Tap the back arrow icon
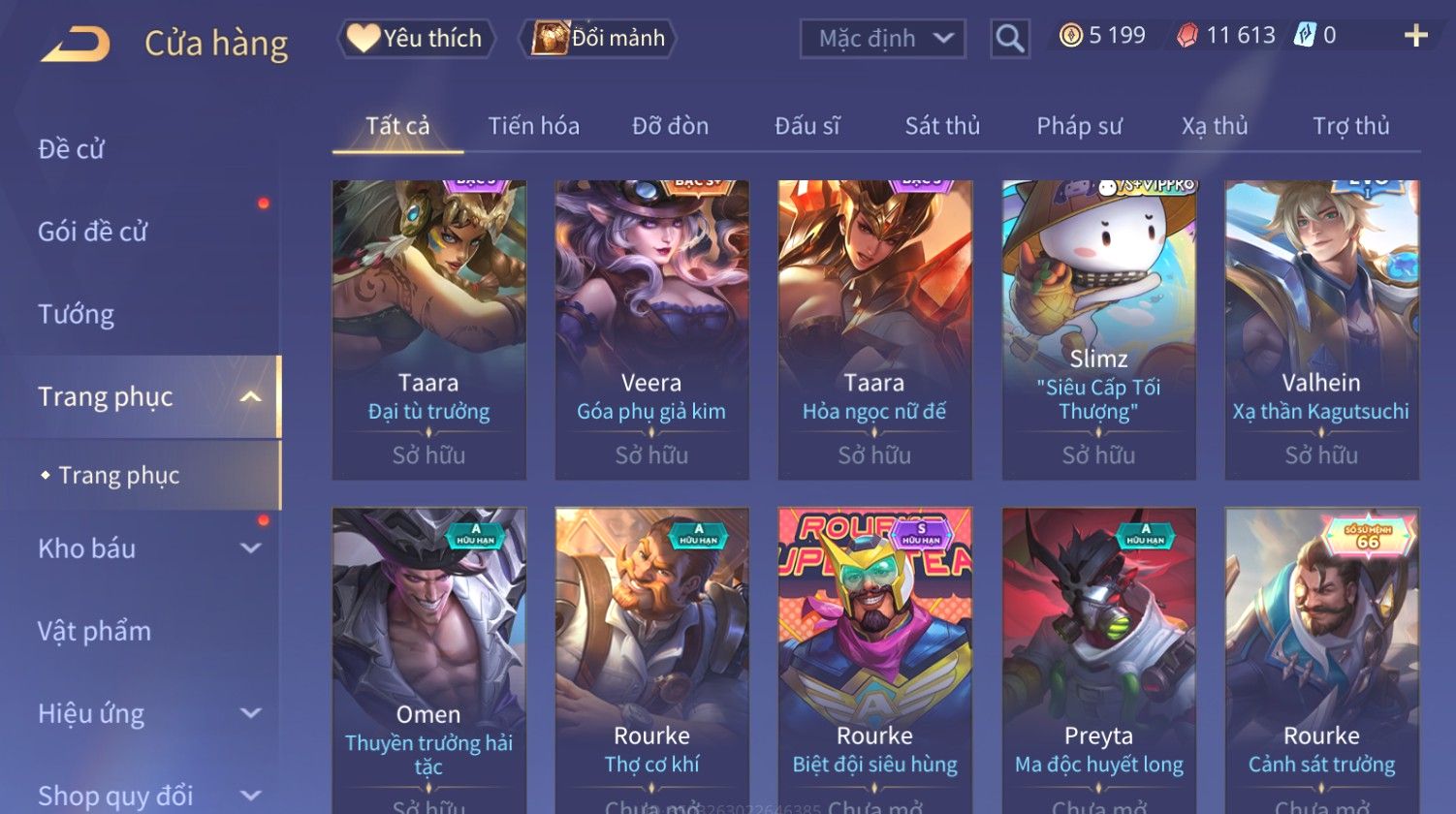1456x814 pixels. click(76, 45)
